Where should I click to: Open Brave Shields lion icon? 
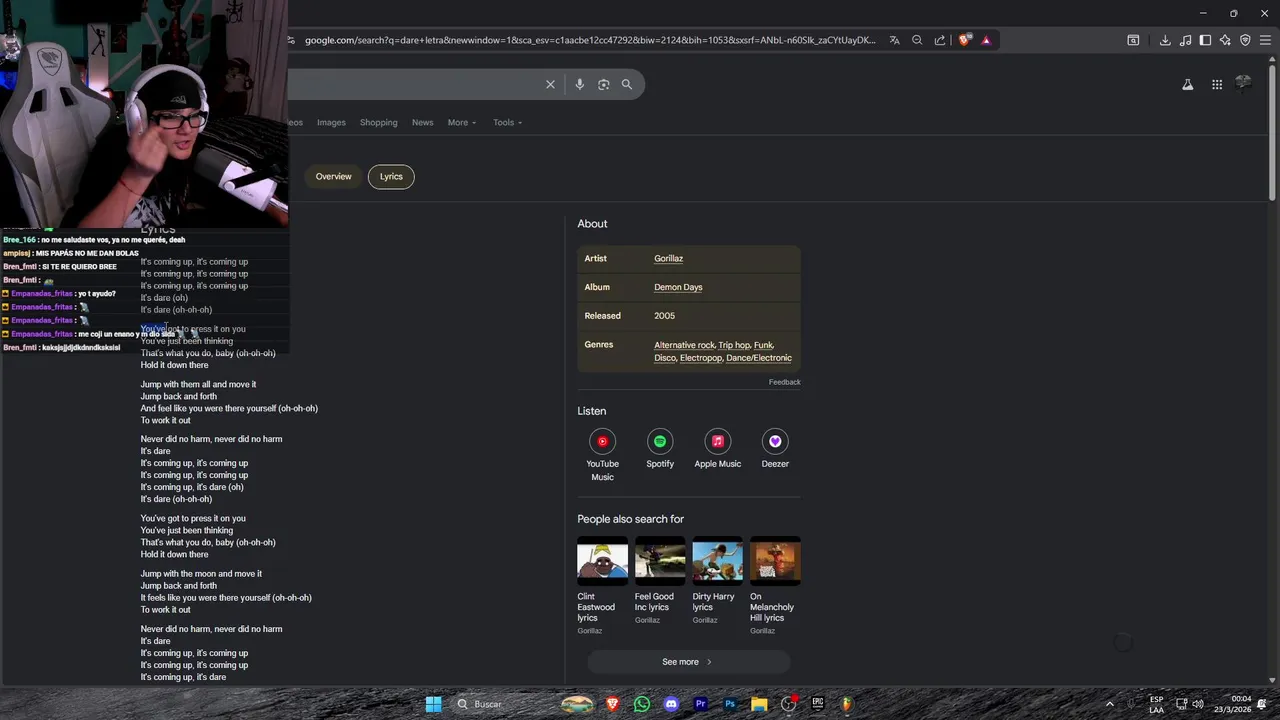[964, 40]
